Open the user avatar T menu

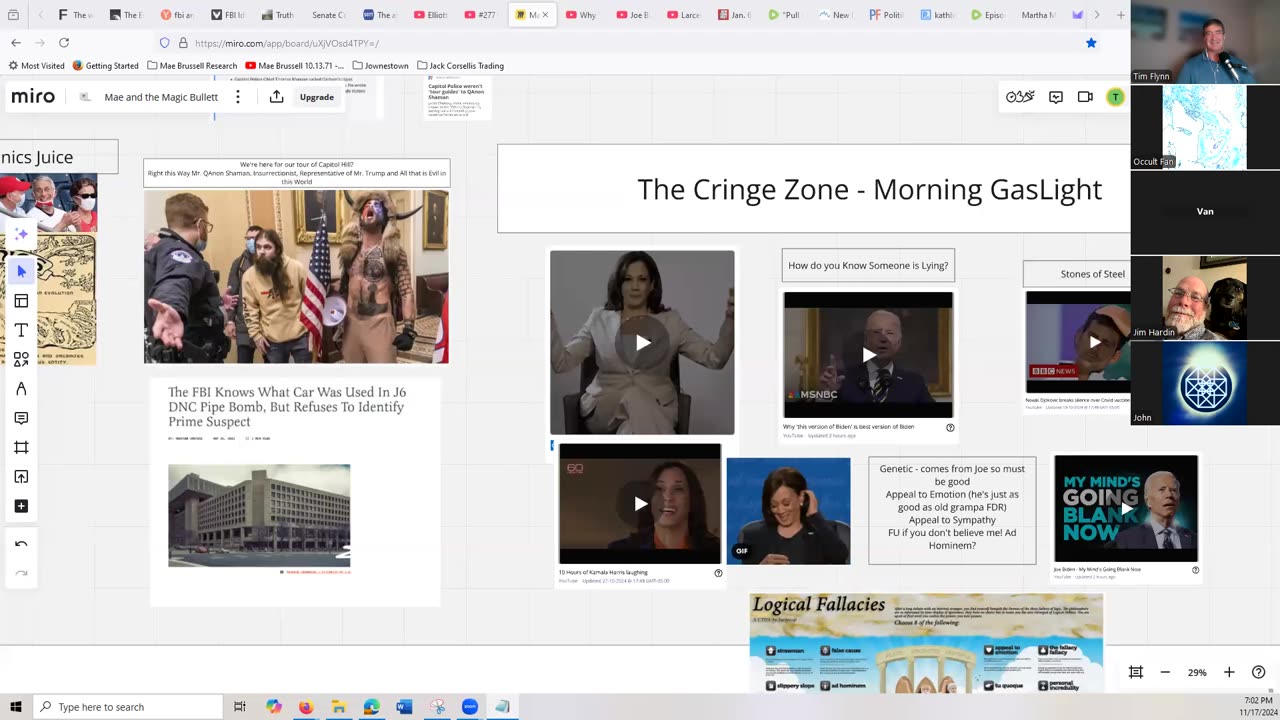(x=1115, y=97)
